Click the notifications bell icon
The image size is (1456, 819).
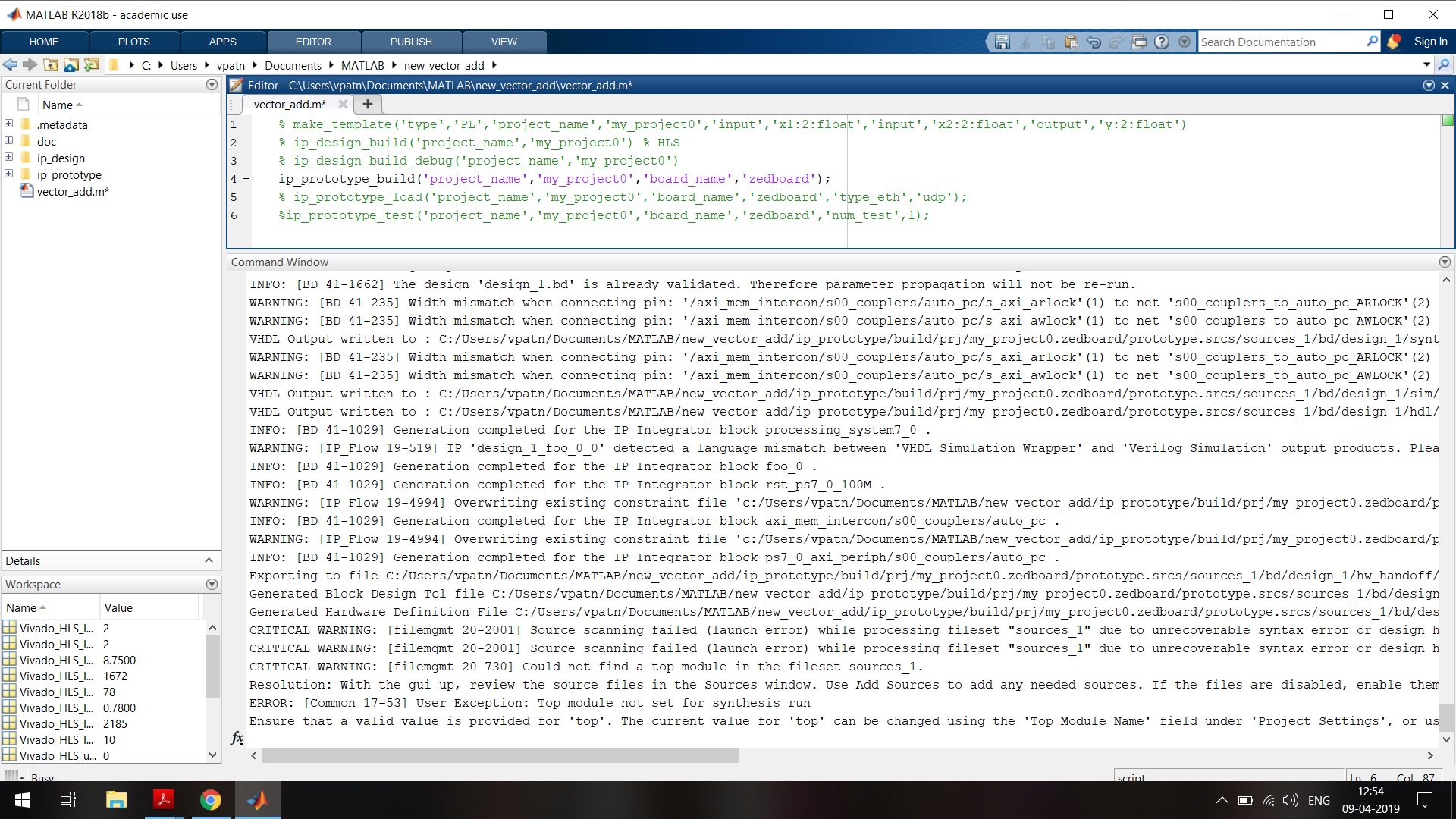coord(1393,42)
